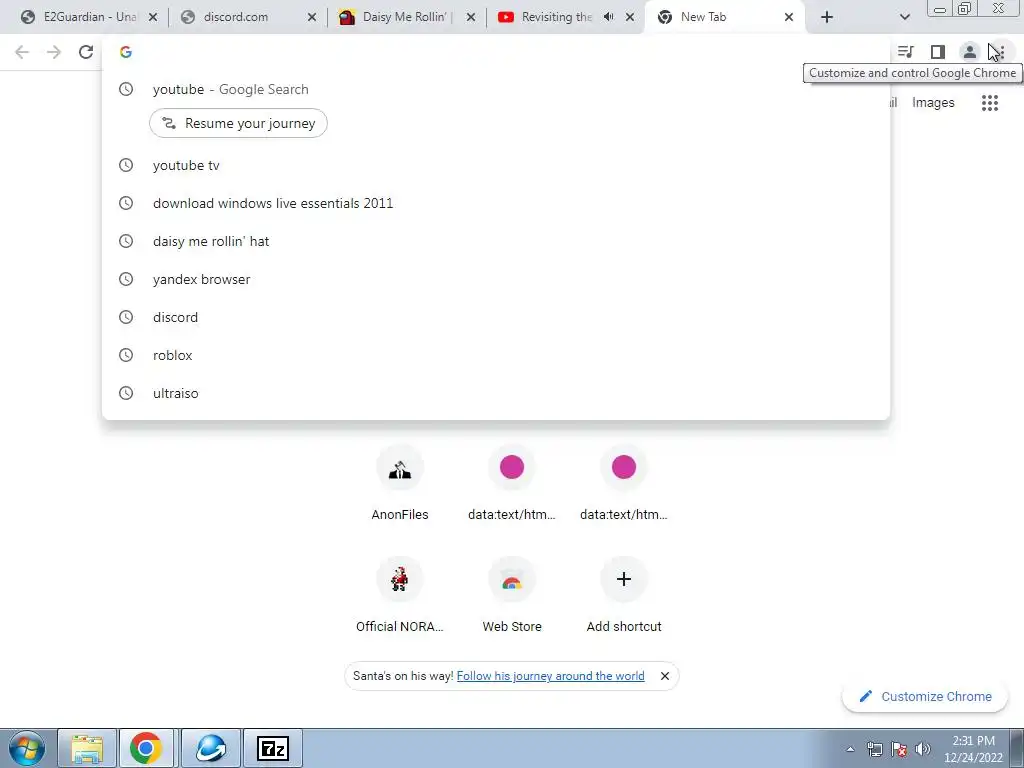Mute the Revisiting tab audio icon
The height and width of the screenshot is (768, 1024).
609,17
